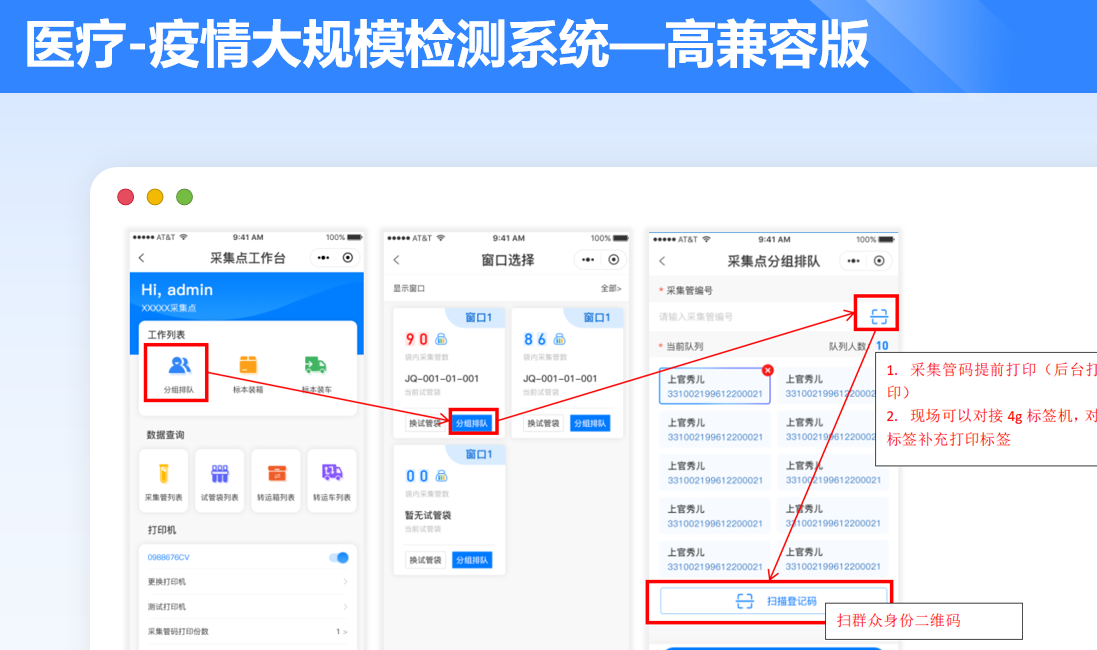Expand the 测试打印机 row
Viewport: 1097px width, 650px height.
pos(248,607)
